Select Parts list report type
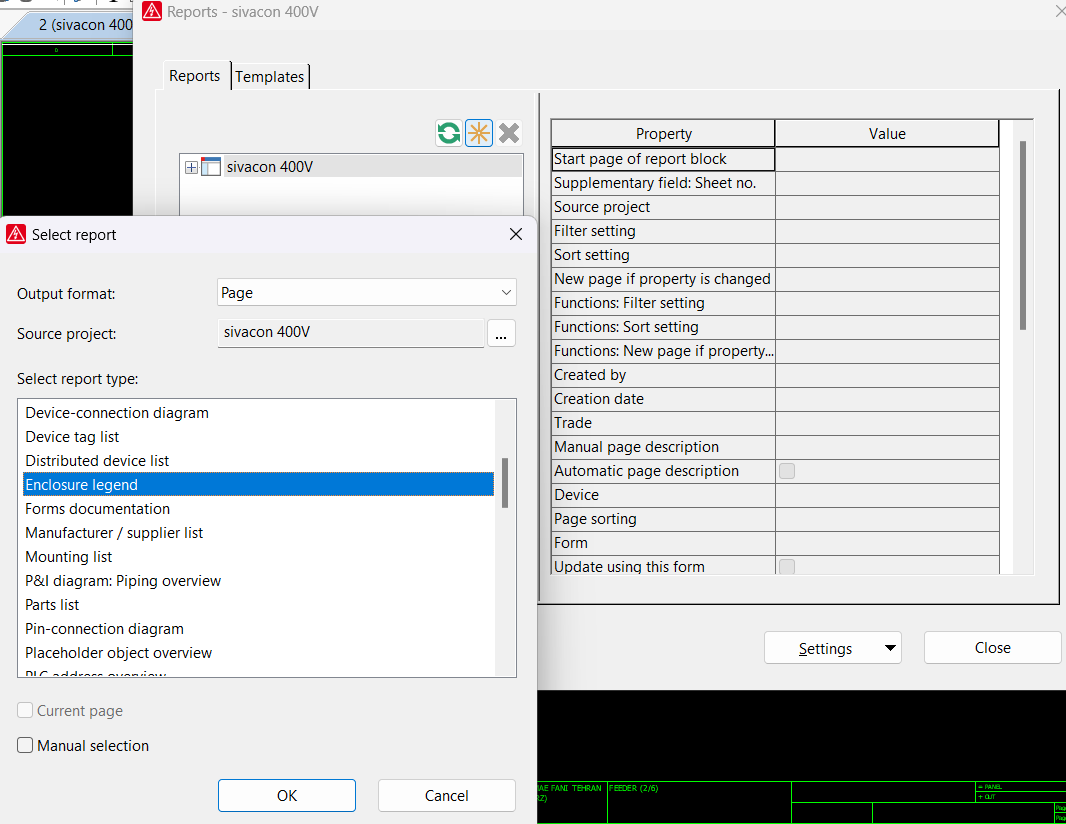The image size is (1066, 824). [x=258, y=604]
